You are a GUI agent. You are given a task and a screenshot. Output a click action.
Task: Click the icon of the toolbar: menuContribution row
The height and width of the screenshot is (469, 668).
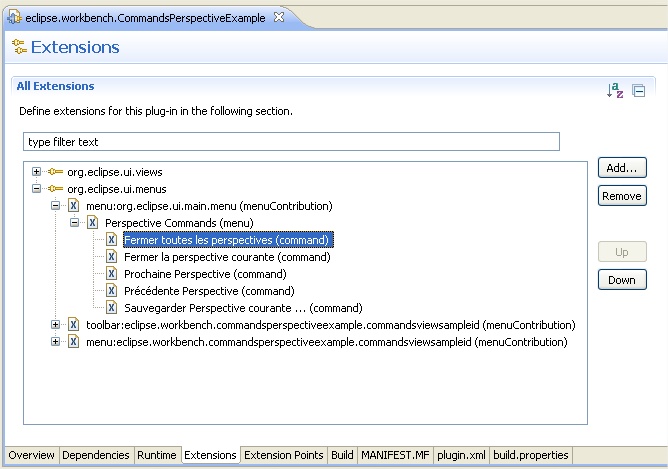point(74,325)
